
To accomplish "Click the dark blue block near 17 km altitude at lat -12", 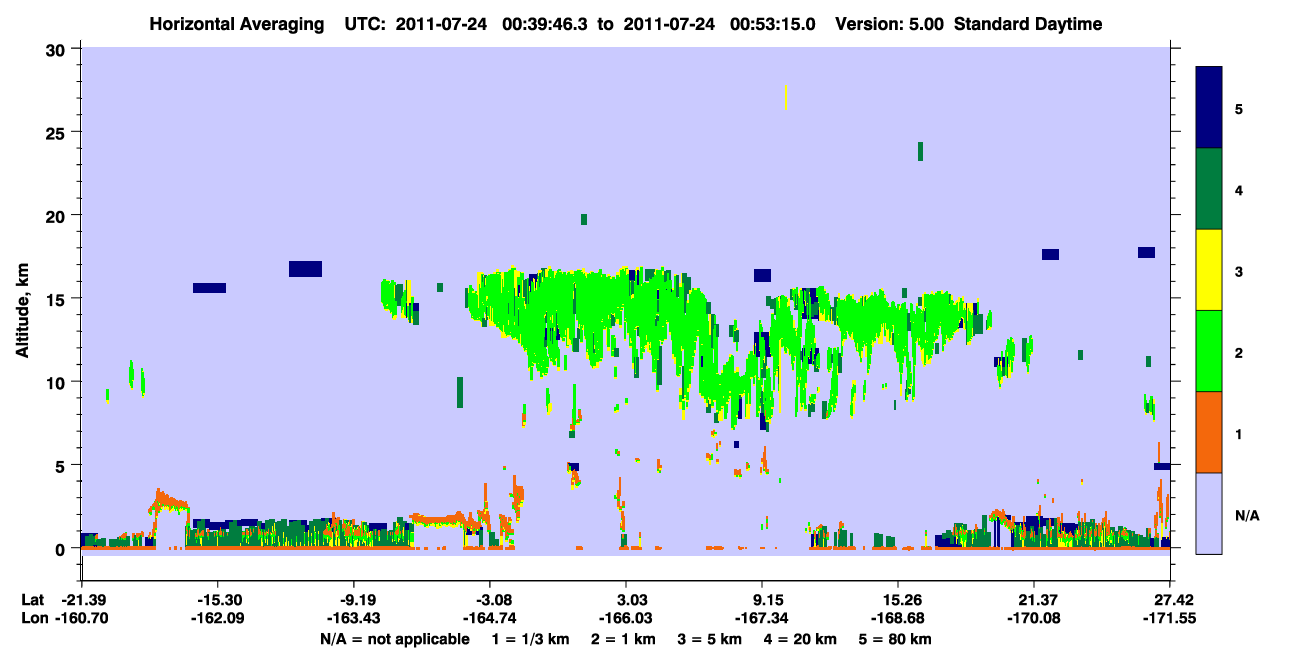I will (305, 269).
